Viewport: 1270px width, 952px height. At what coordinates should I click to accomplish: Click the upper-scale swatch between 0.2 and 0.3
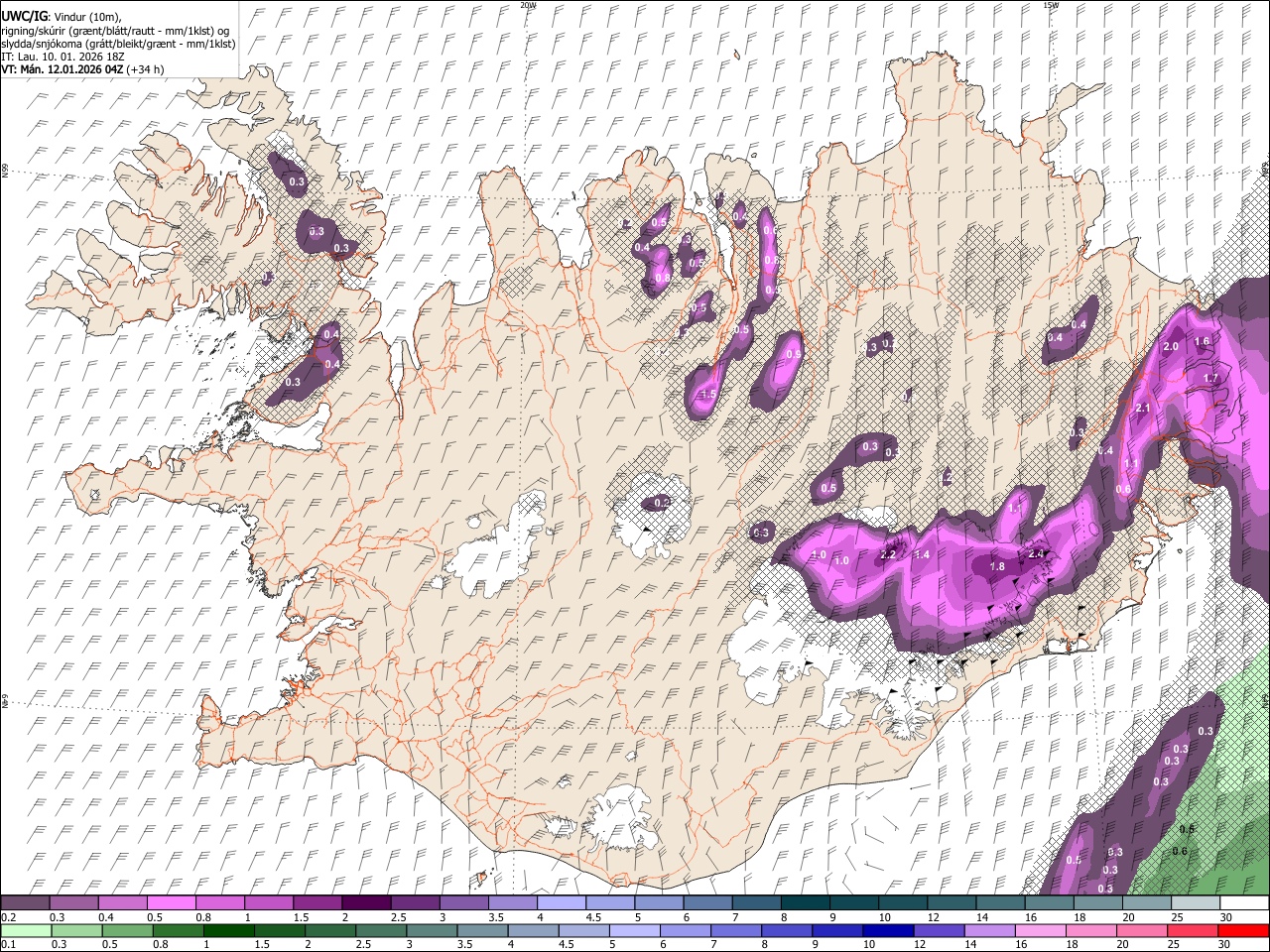tap(25, 902)
